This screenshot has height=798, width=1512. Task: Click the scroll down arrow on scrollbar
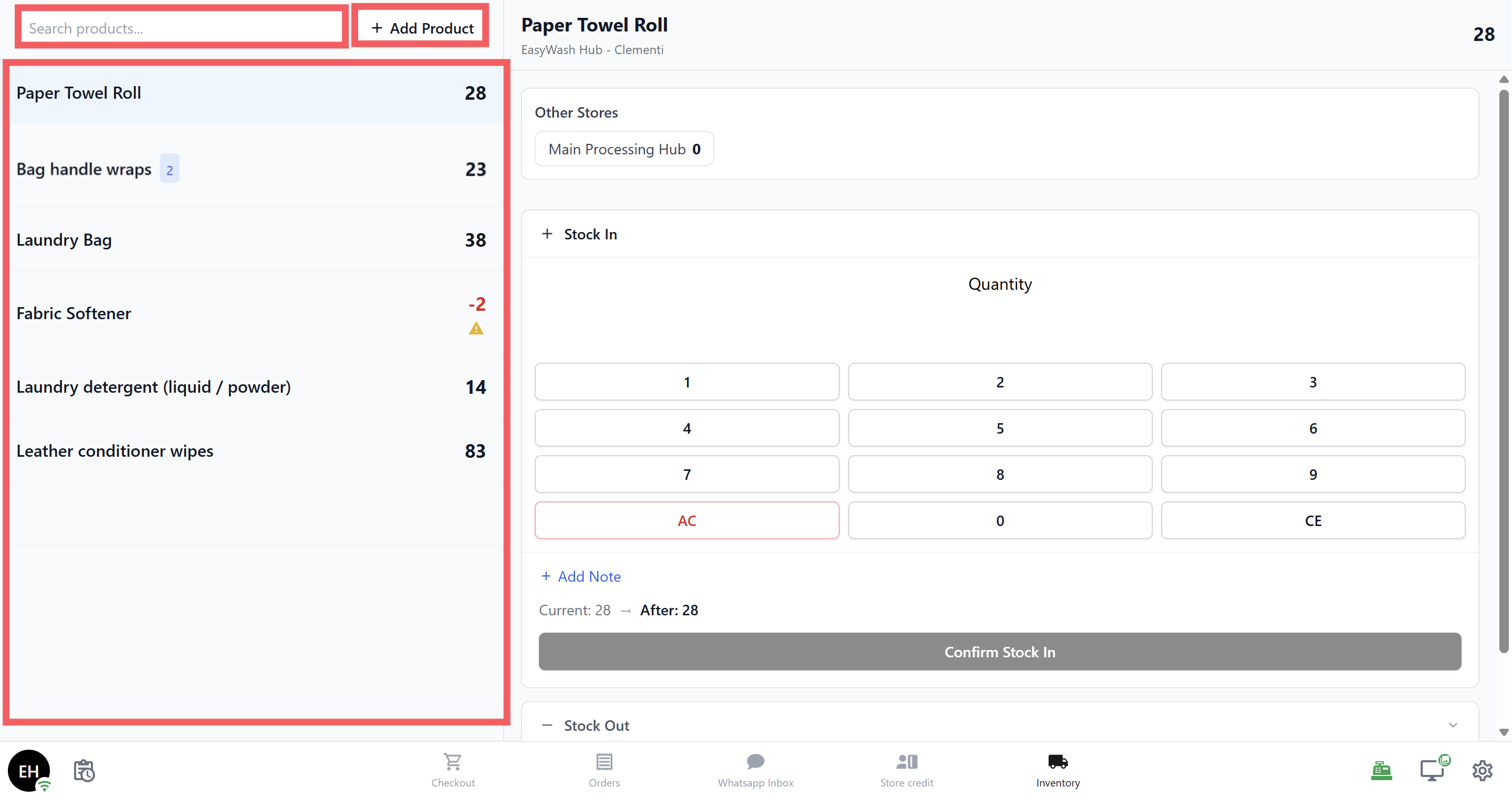pos(1503,732)
